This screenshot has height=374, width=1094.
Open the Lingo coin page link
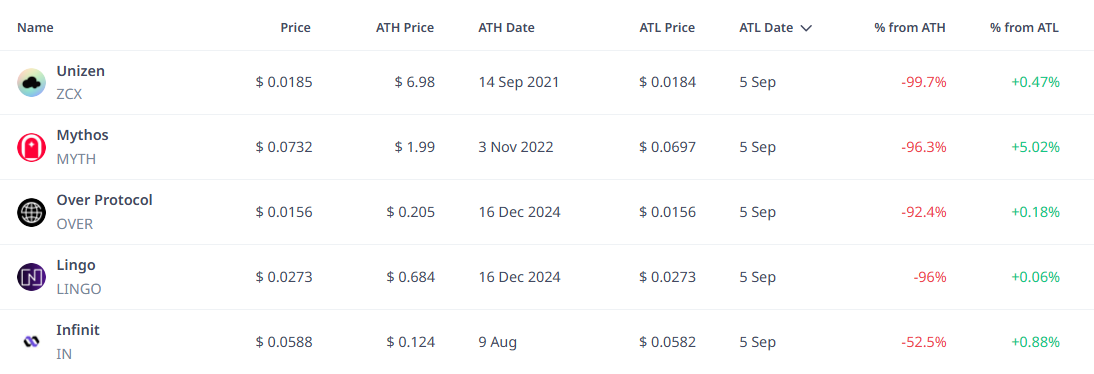coord(76,264)
